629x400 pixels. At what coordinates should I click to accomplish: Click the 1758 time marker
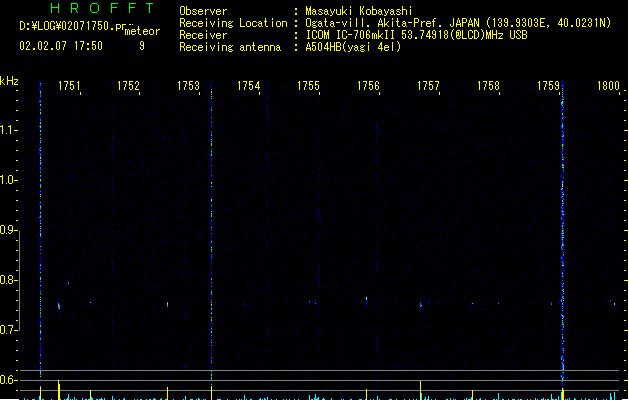489,86
